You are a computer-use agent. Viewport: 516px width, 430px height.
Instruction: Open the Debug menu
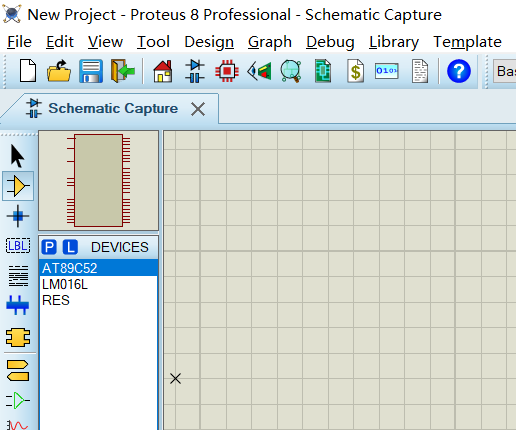pyautogui.click(x=330, y=42)
